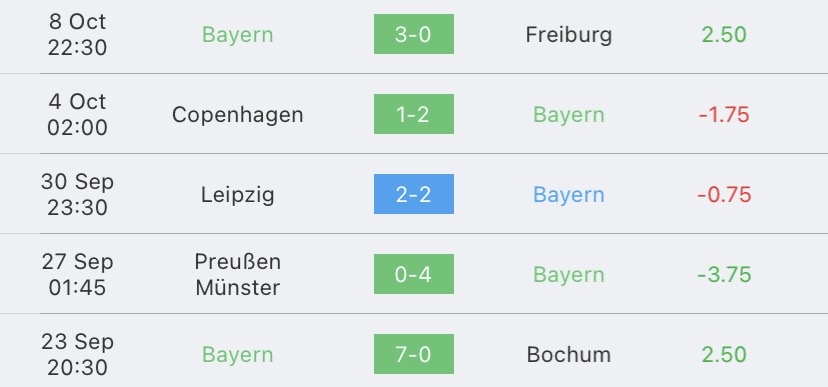This screenshot has width=828, height=387.
Task: Click the green -3.75 handicap value
Action: [724, 275]
